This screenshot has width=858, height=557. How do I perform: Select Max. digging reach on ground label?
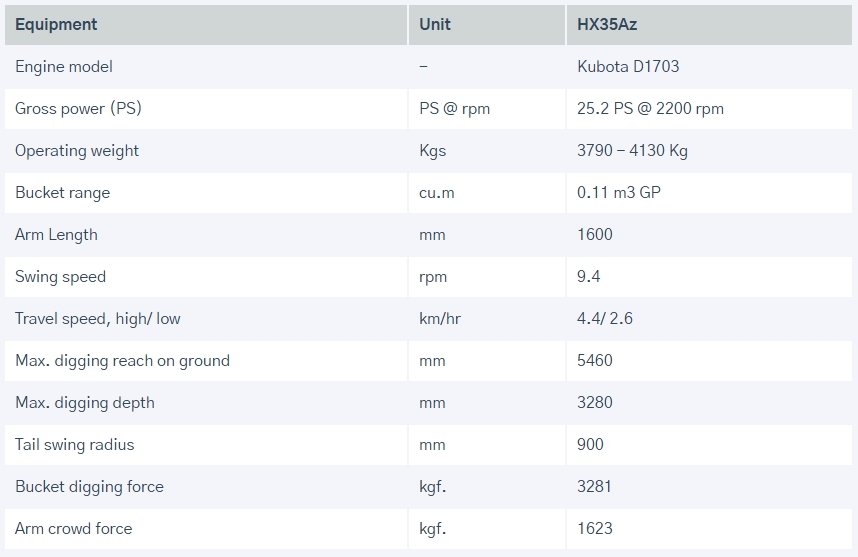(122, 361)
